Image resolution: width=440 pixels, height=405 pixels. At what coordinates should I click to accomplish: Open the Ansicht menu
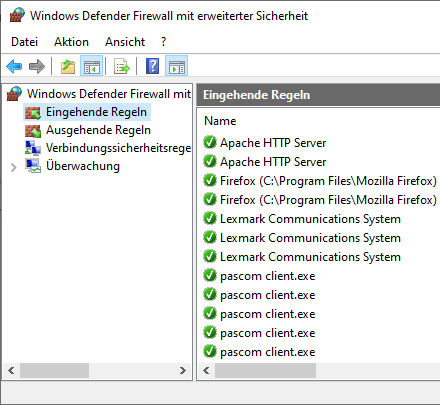(x=125, y=42)
